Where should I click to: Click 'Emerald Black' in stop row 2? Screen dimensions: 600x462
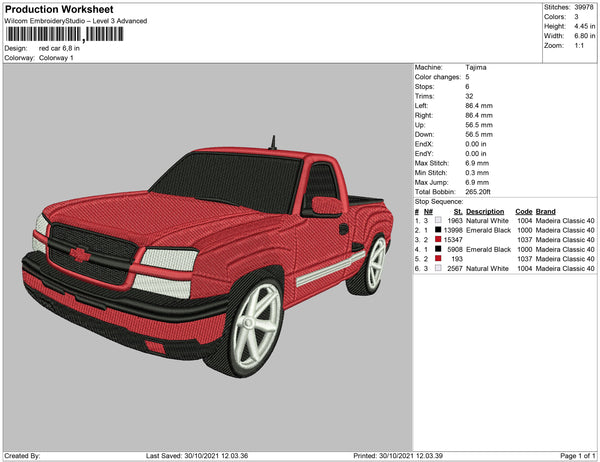488,230
